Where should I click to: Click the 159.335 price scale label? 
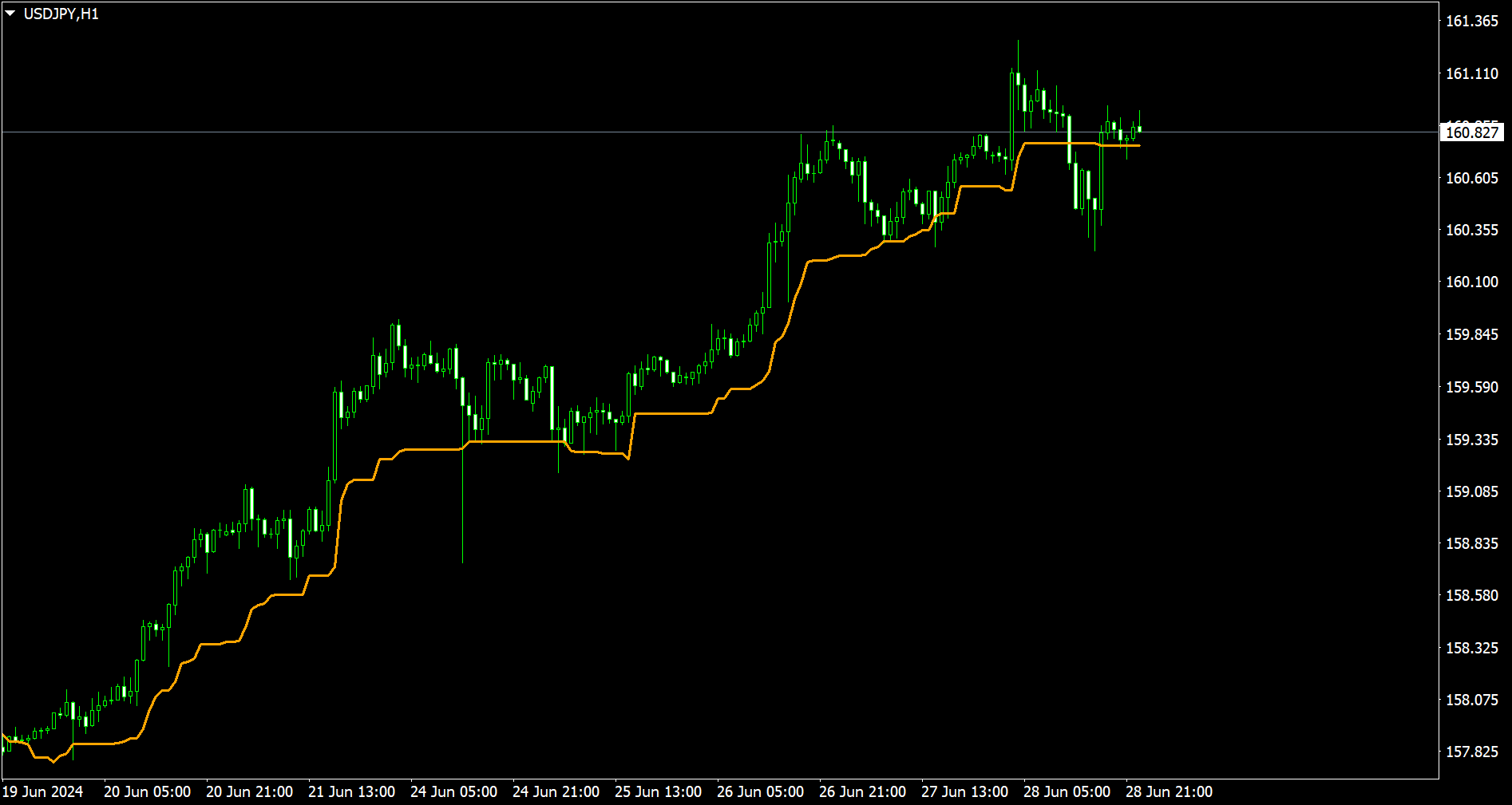coord(1472,440)
